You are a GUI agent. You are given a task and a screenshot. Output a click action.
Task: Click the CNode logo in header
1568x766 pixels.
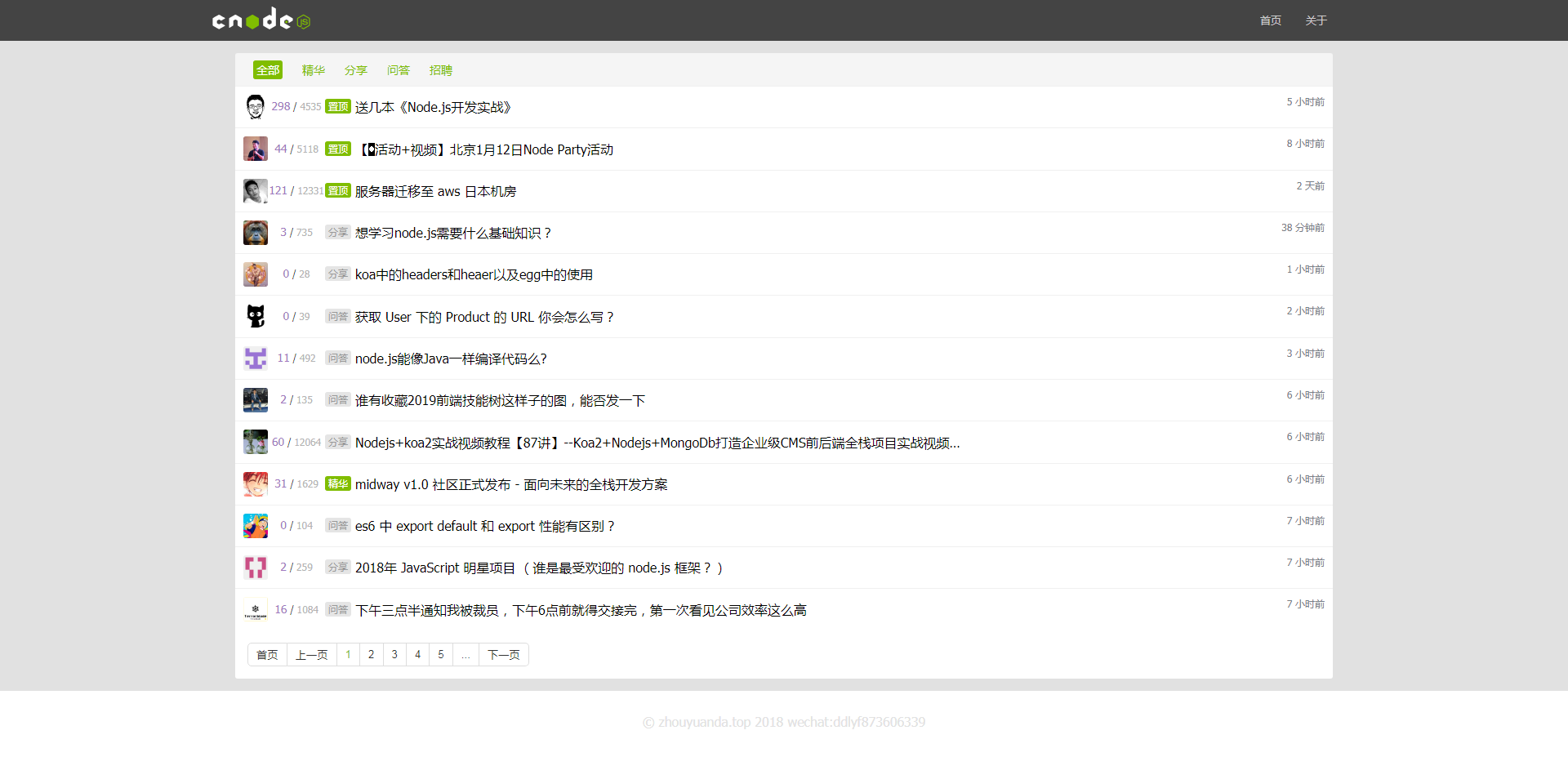point(261,20)
